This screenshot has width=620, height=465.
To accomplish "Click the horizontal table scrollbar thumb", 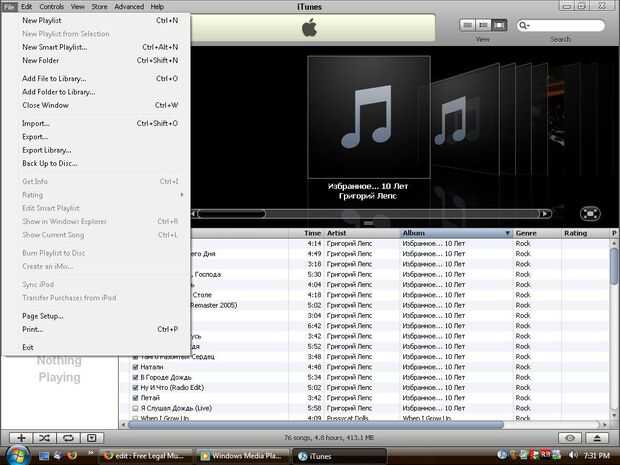I will click(x=316, y=425).
